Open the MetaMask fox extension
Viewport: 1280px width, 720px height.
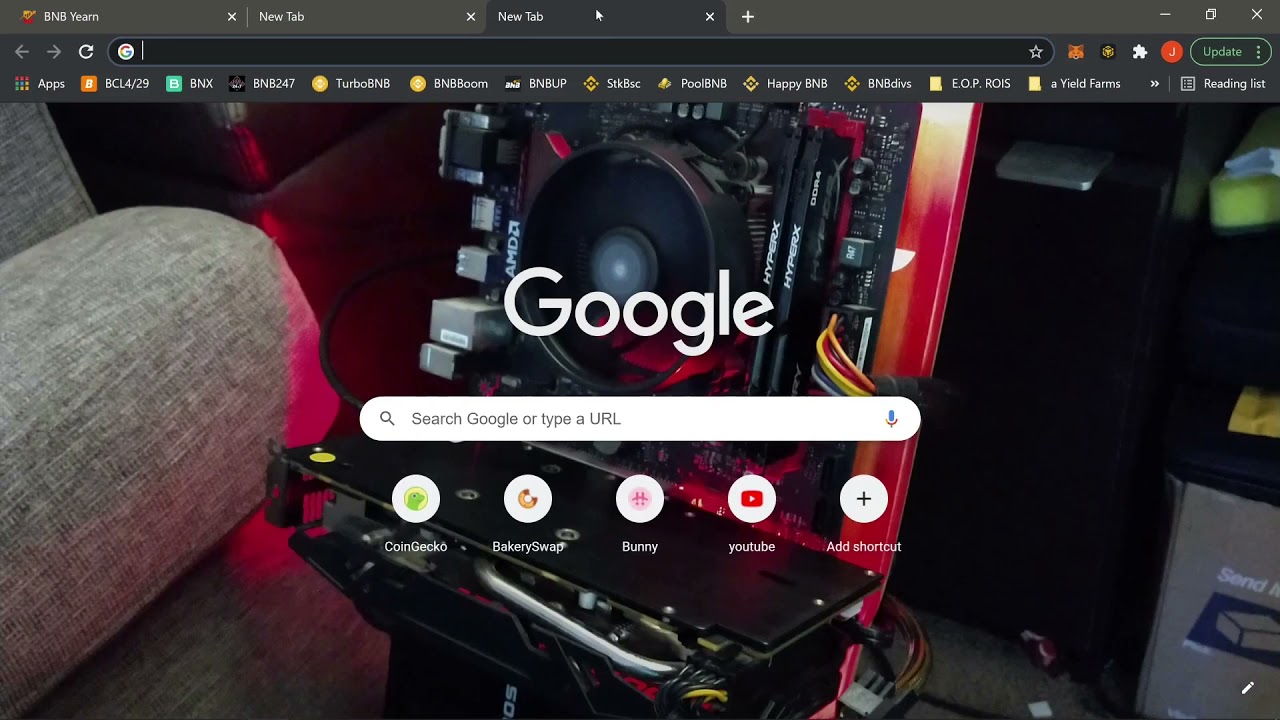pyautogui.click(x=1076, y=52)
